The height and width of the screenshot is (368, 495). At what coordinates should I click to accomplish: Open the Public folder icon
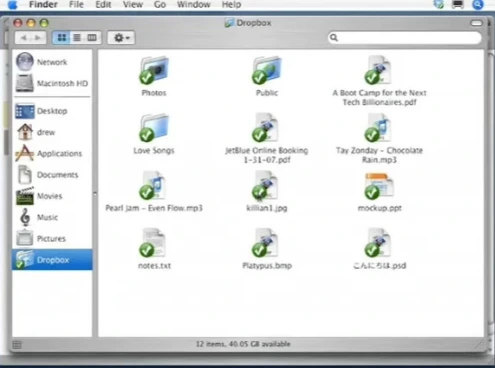coord(267,70)
